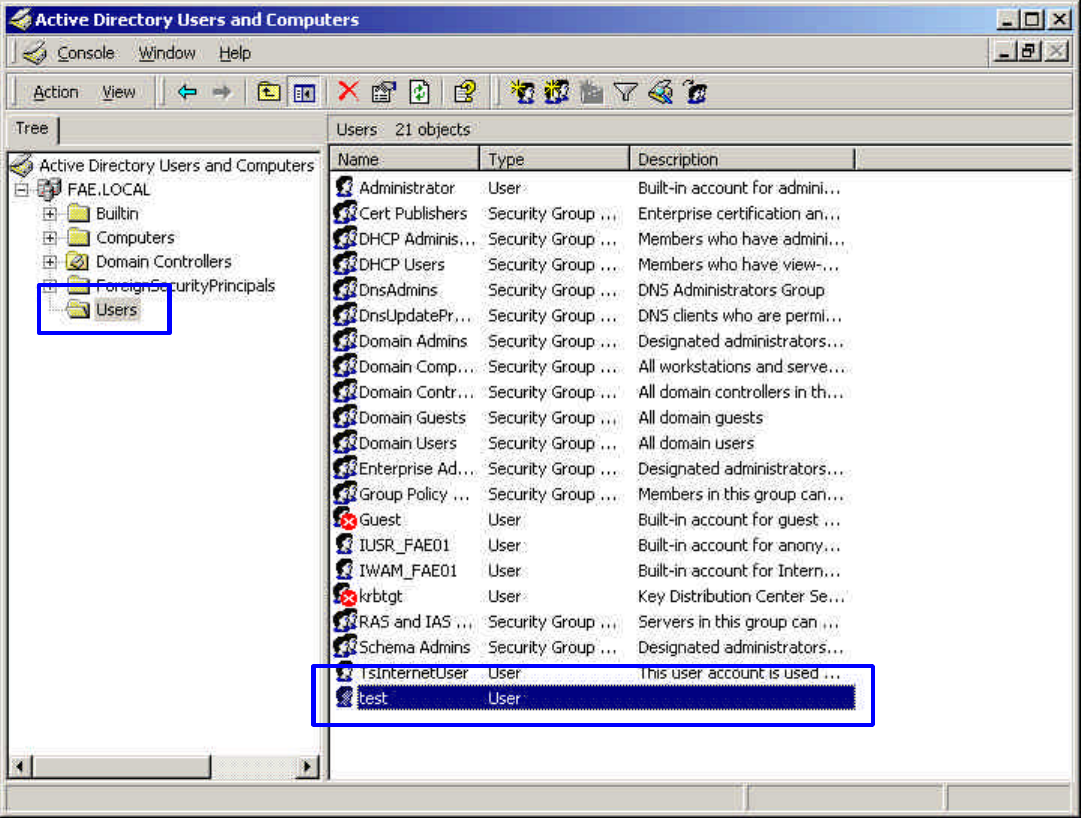Select the Cert Publishers row

(x=593, y=214)
